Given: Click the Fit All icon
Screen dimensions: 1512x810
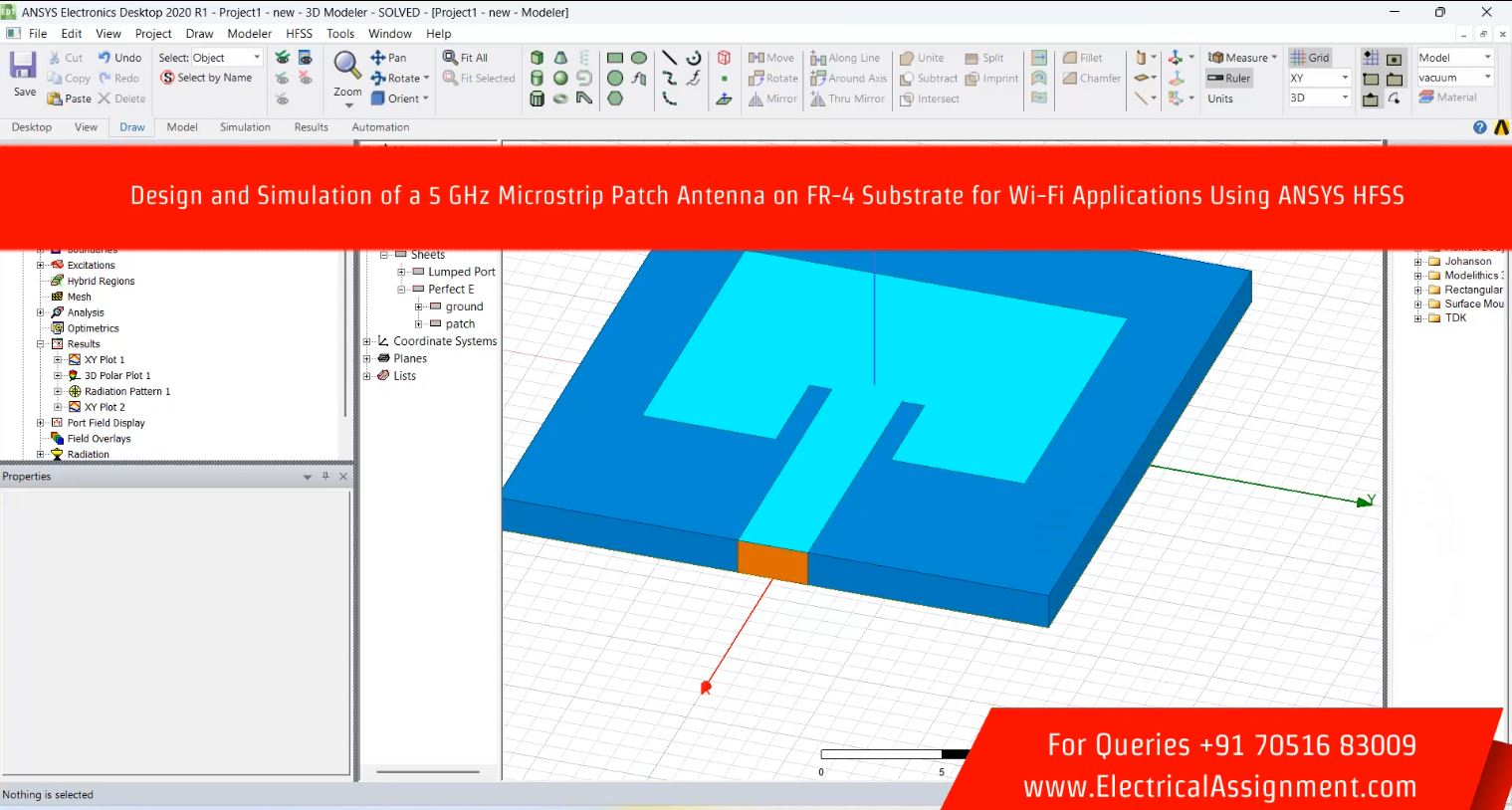Looking at the screenshot, I should (x=451, y=58).
